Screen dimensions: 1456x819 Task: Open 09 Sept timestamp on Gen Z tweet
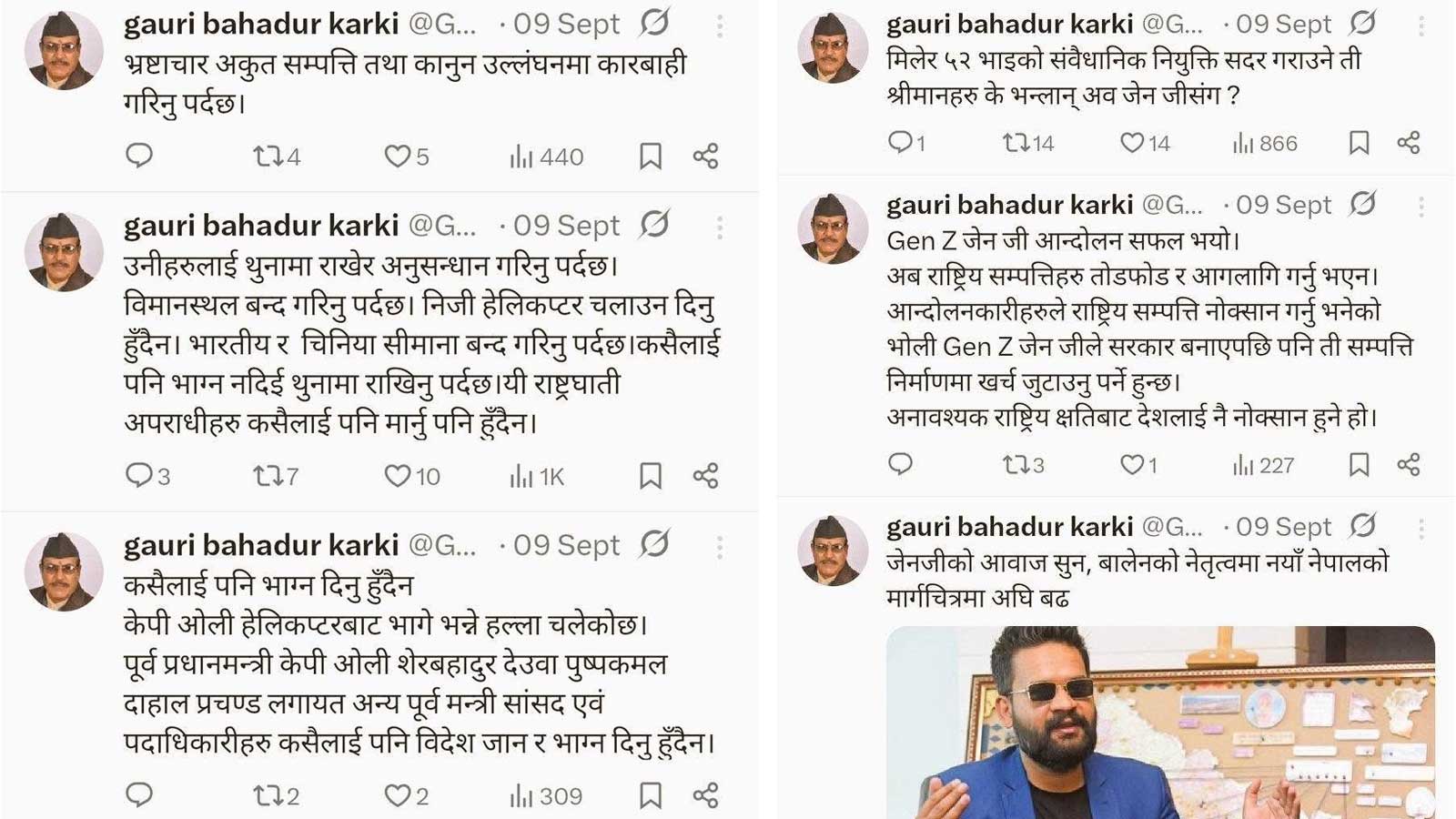coord(1283,206)
